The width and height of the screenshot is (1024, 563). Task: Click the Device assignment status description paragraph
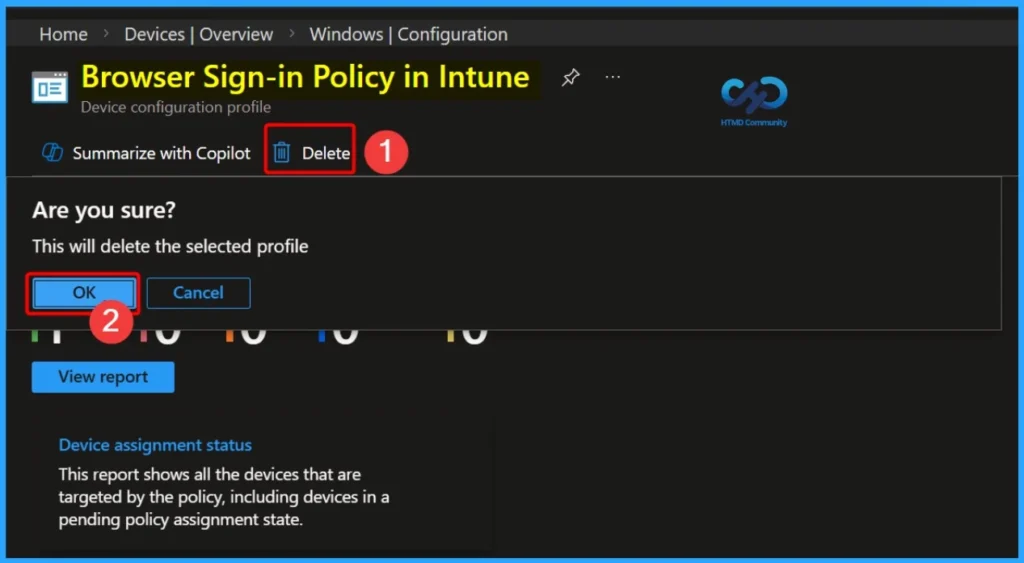[x=224, y=497]
